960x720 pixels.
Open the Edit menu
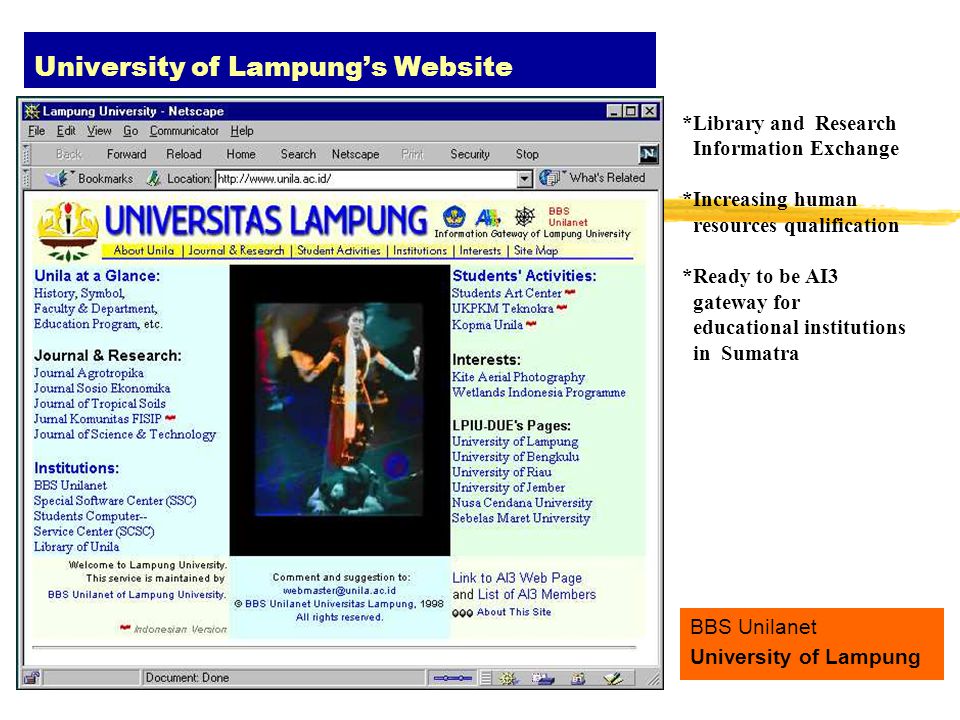66,130
